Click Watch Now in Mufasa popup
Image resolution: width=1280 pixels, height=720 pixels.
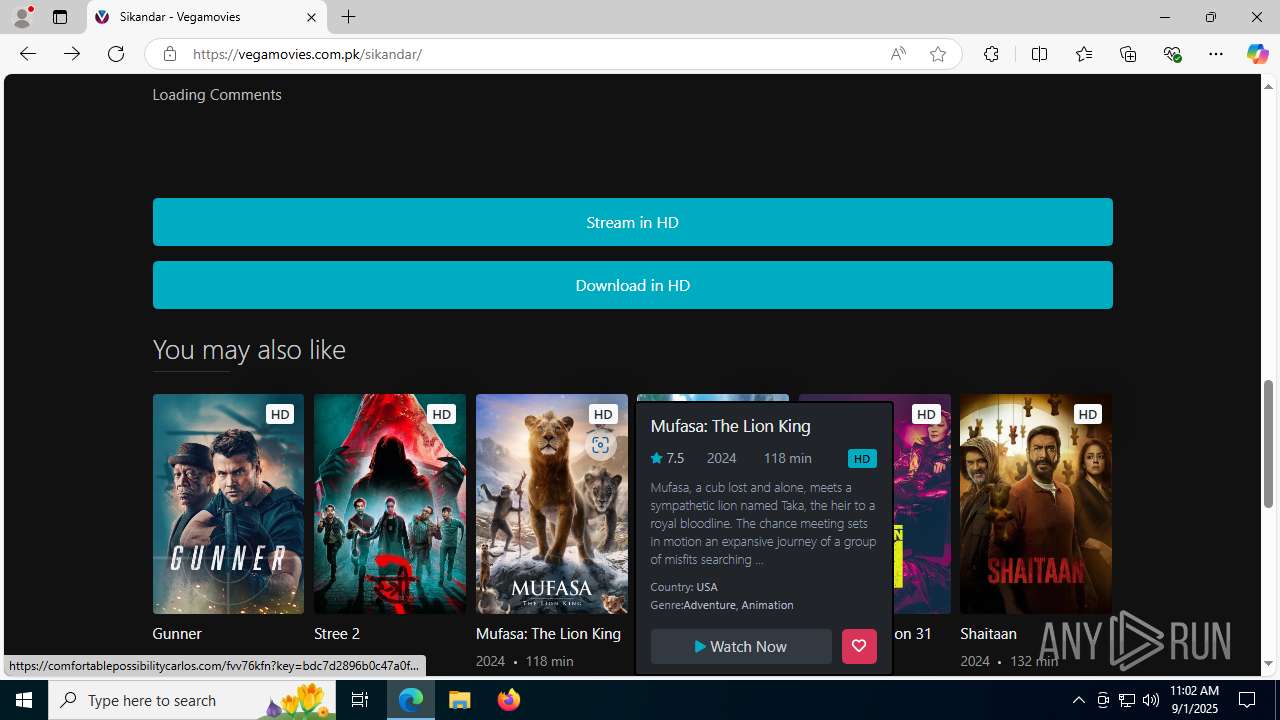coord(741,646)
